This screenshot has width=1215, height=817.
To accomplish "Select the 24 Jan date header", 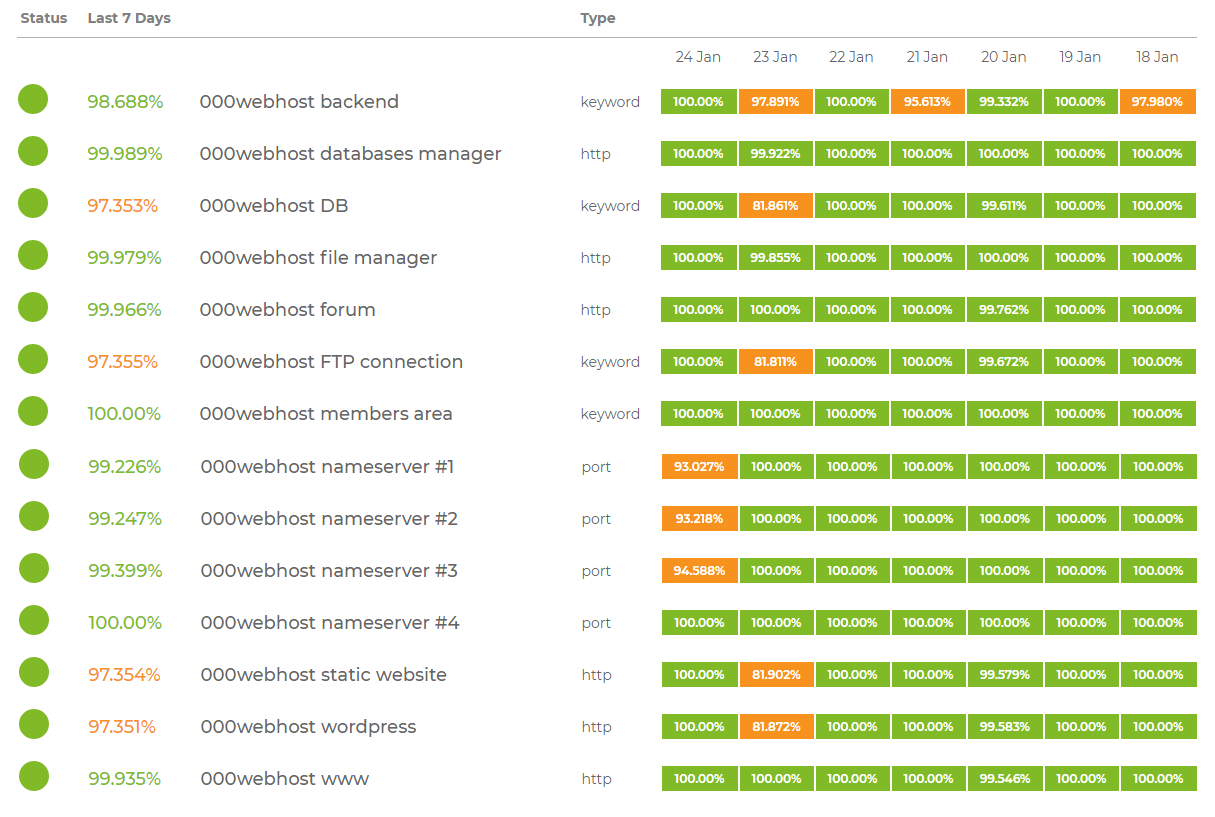I will [x=698, y=57].
